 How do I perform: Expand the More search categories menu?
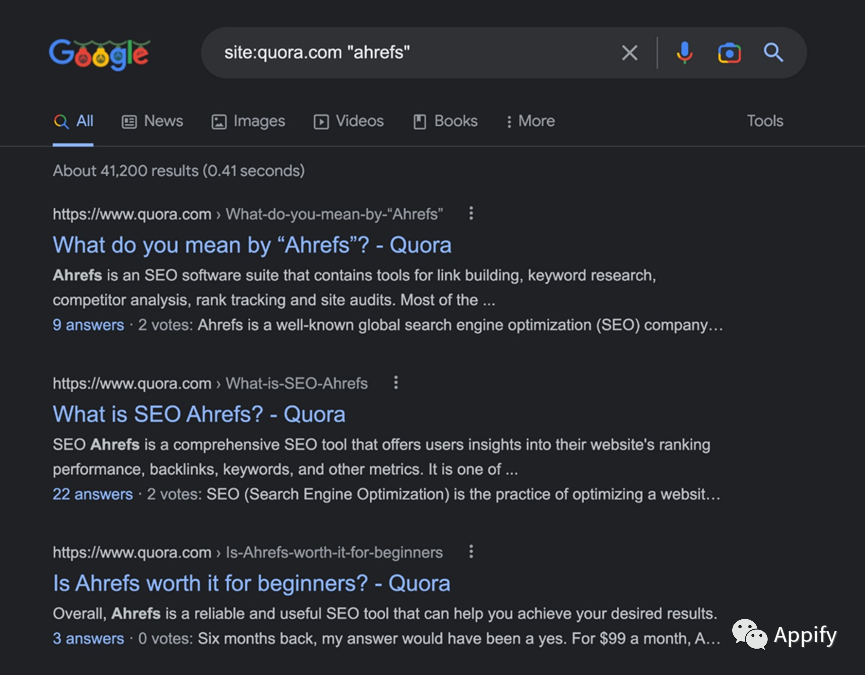[530, 121]
